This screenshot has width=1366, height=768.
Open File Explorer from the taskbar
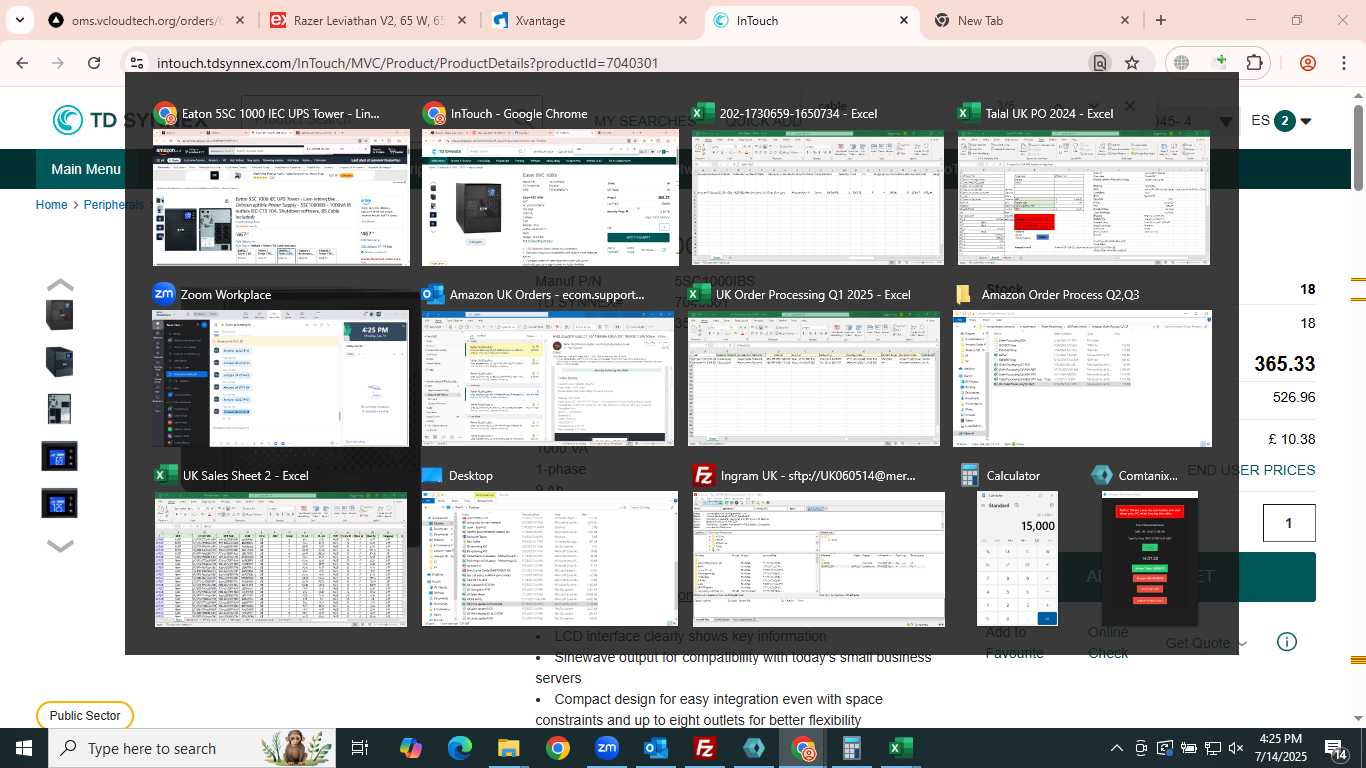click(x=509, y=748)
